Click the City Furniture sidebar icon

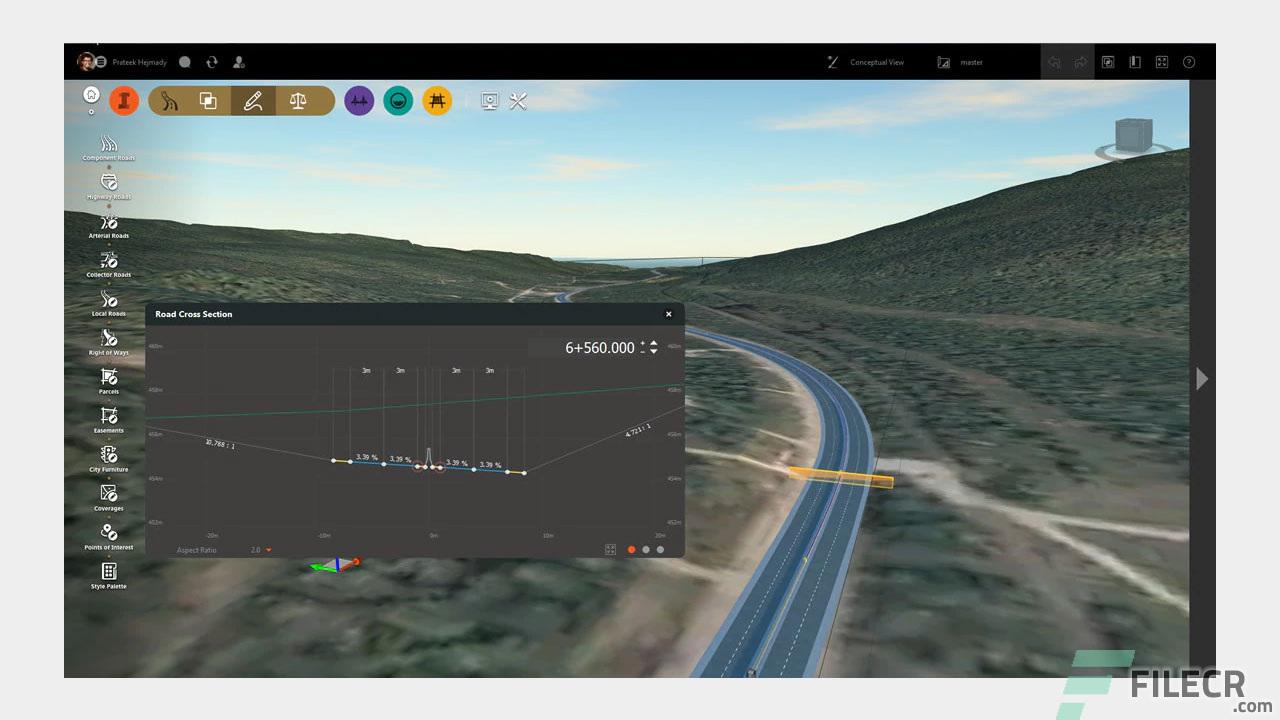point(108,457)
